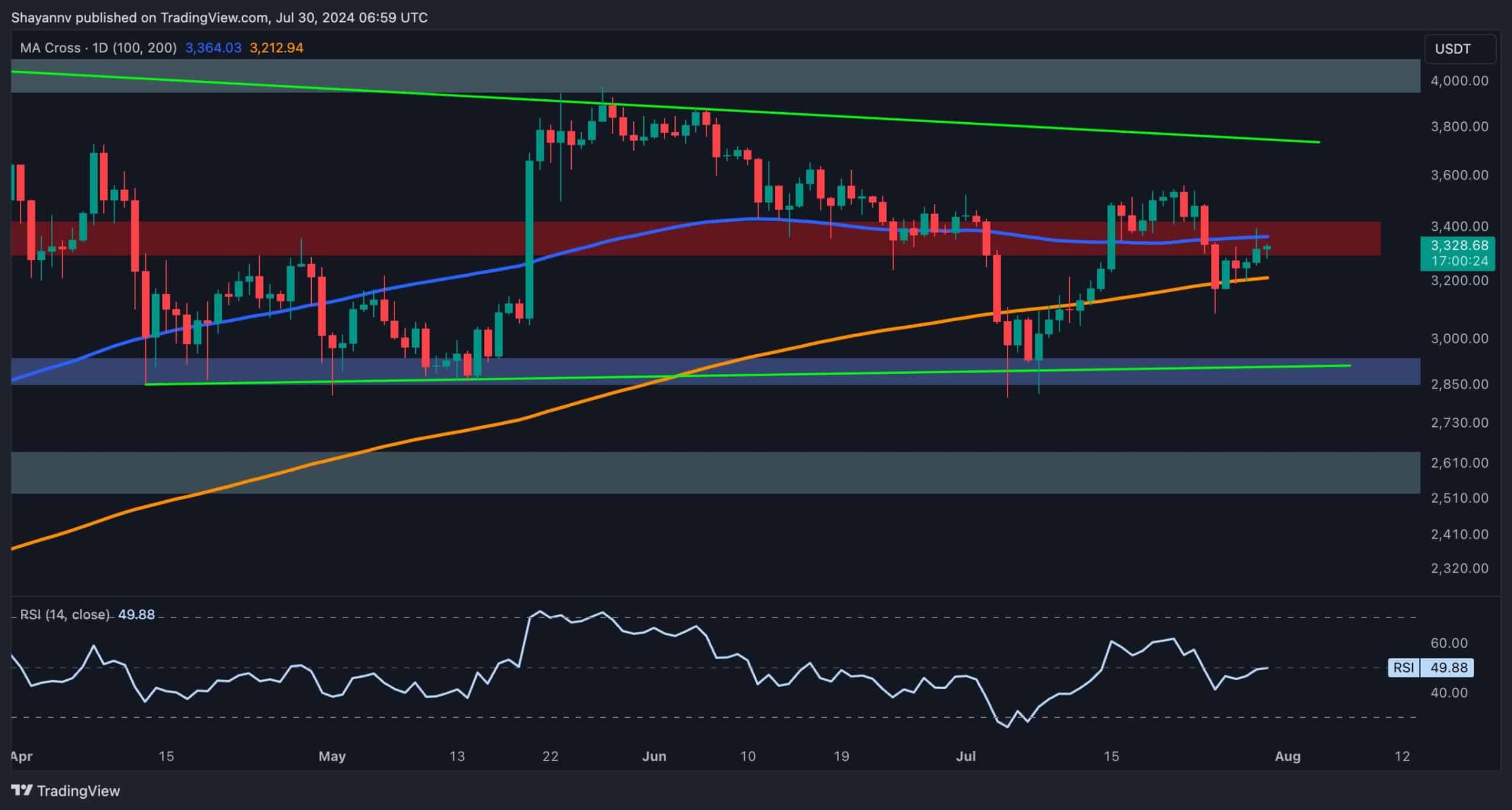Screen dimensions: 1512x810
Task: Click the blue 100-day MA value 3,364.03
Action: tap(211, 48)
